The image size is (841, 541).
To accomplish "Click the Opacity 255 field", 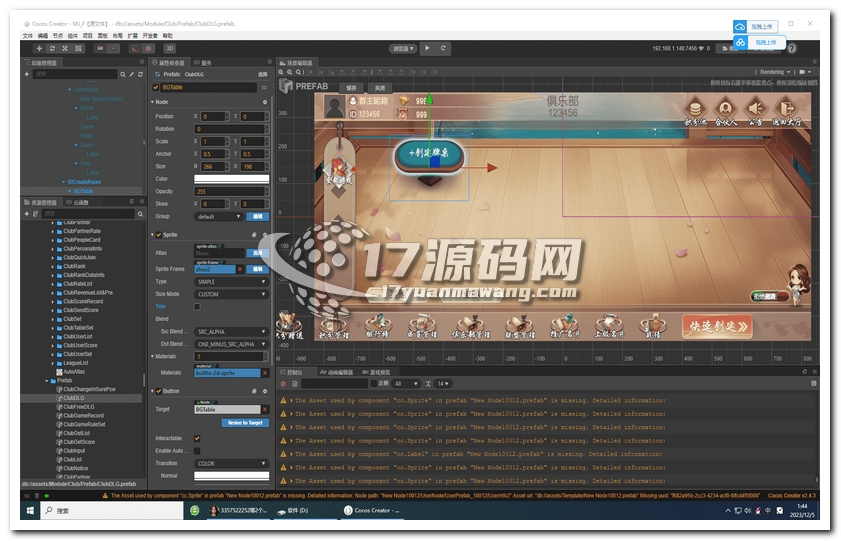I will pyautogui.click(x=230, y=191).
